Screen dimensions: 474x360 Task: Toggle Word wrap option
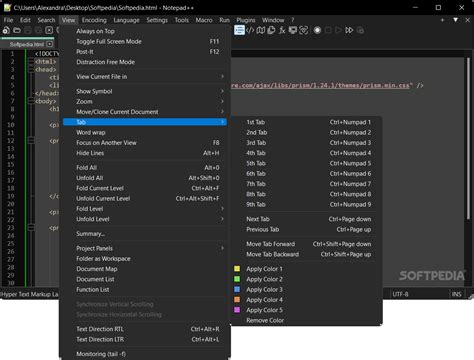tap(145, 132)
